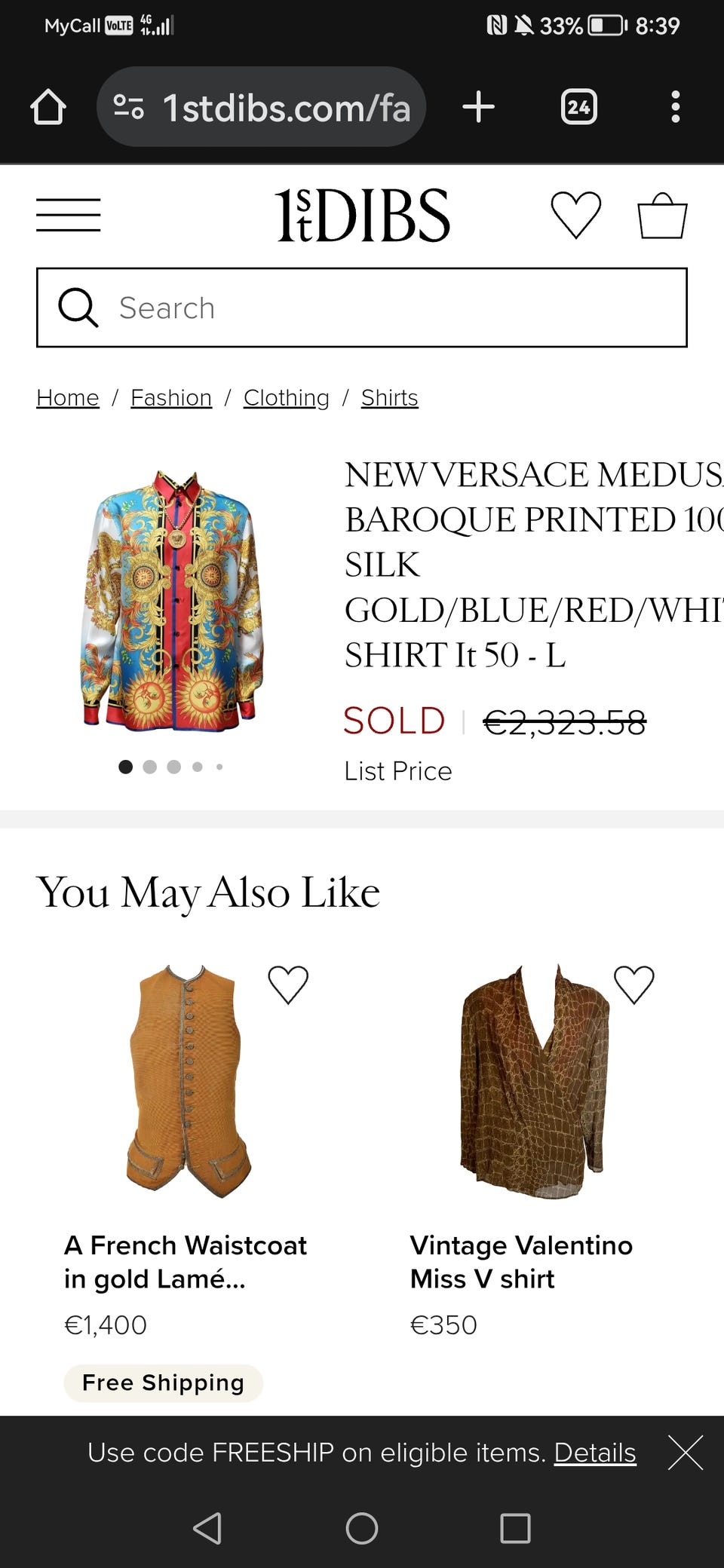Open favorites heart icon in header
This screenshot has width=724, height=1568.
pos(575,215)
